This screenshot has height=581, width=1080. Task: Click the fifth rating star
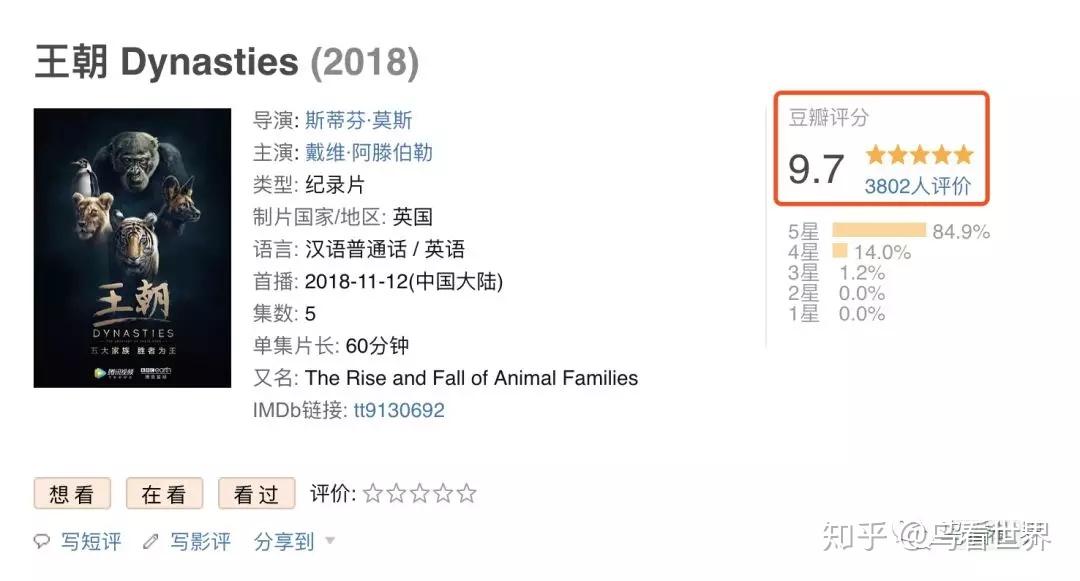(x=466, y=493)
